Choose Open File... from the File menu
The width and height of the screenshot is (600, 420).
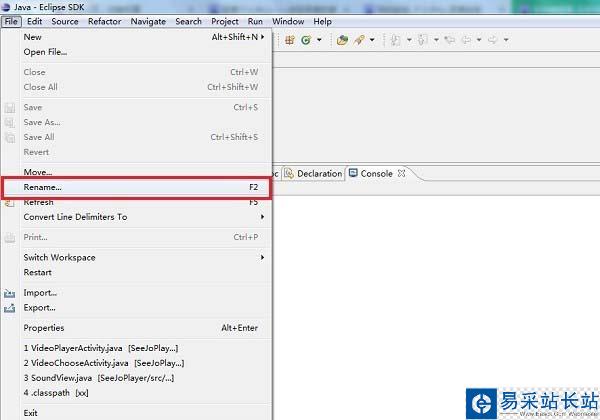136,52
